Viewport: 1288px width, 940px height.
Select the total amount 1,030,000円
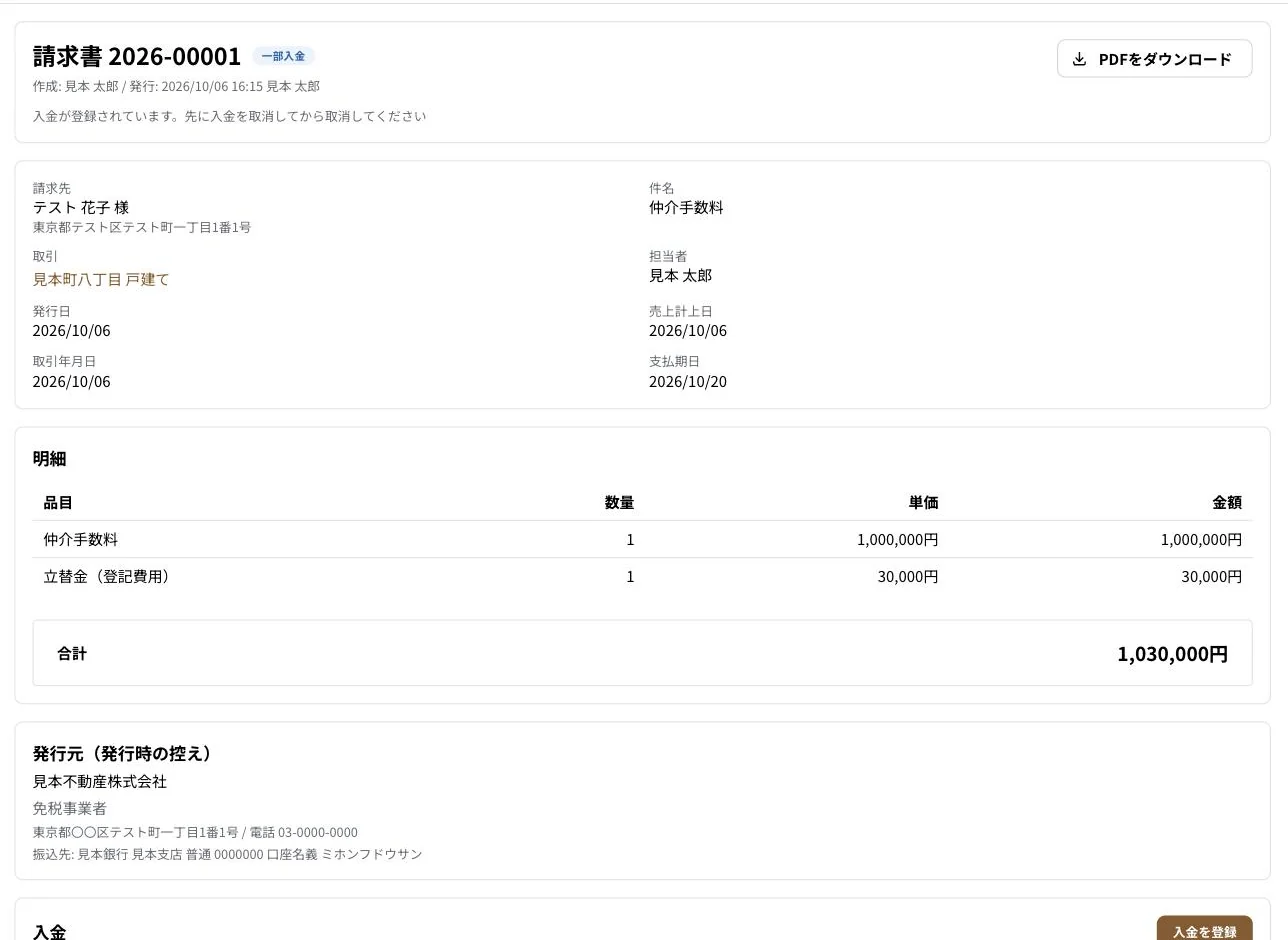pos(1172,654)
